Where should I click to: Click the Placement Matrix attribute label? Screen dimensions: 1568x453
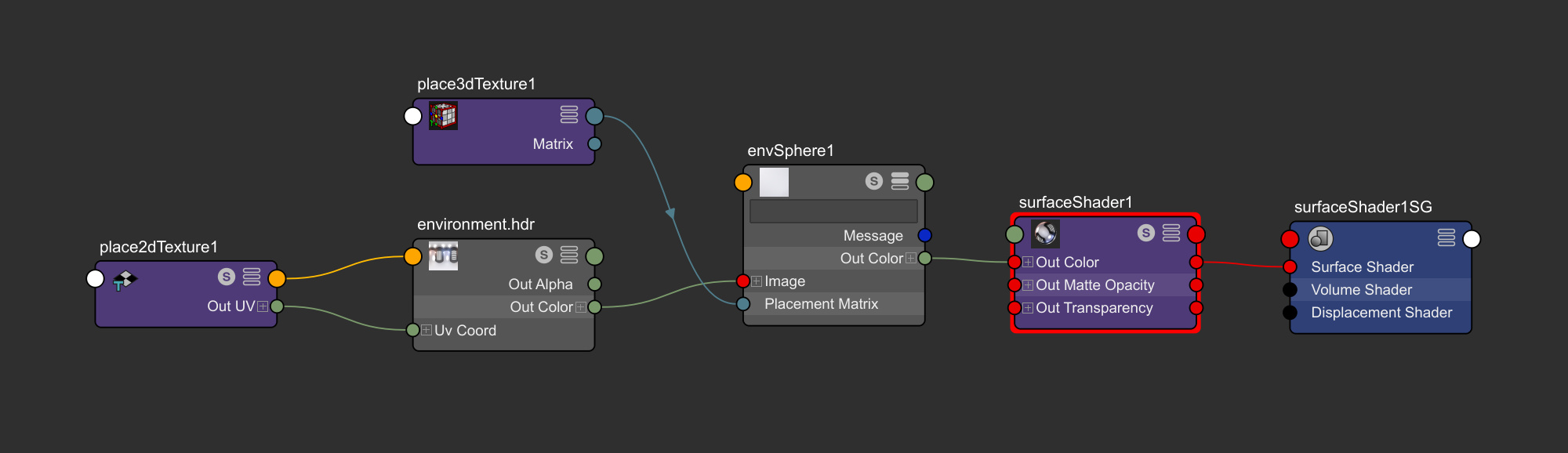821,304
